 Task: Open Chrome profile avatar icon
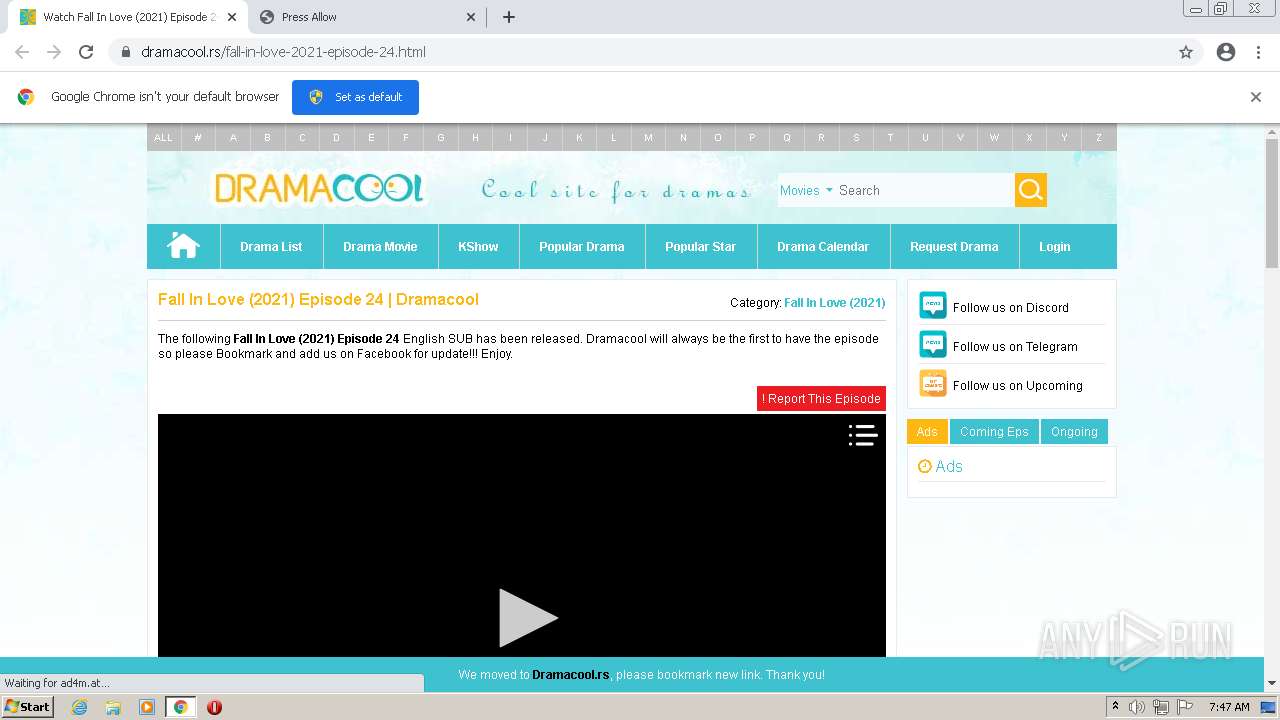click(x=1226, y=52)
